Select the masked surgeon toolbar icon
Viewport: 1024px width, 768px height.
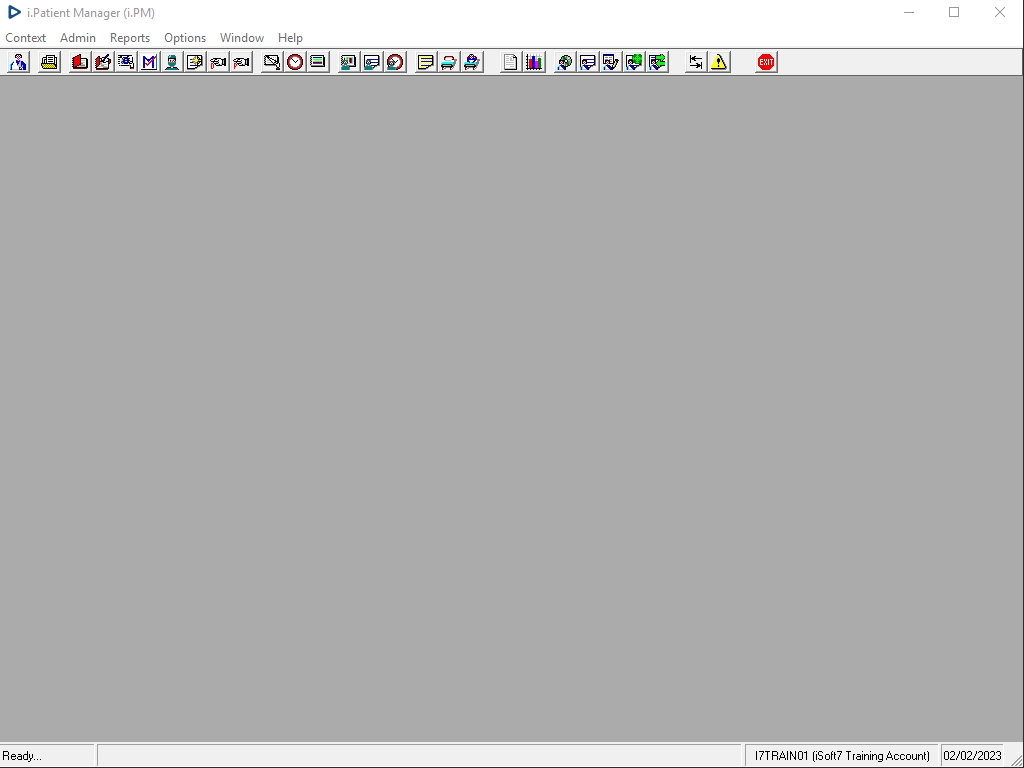[x=172, y=62]
